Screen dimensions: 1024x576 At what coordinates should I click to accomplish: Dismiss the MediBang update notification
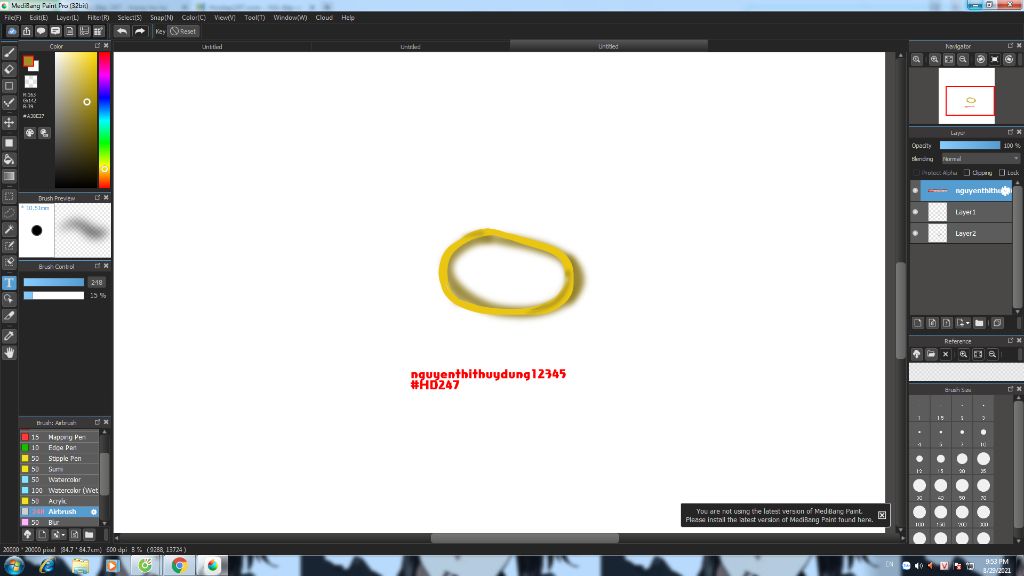[x=882, y=515]
